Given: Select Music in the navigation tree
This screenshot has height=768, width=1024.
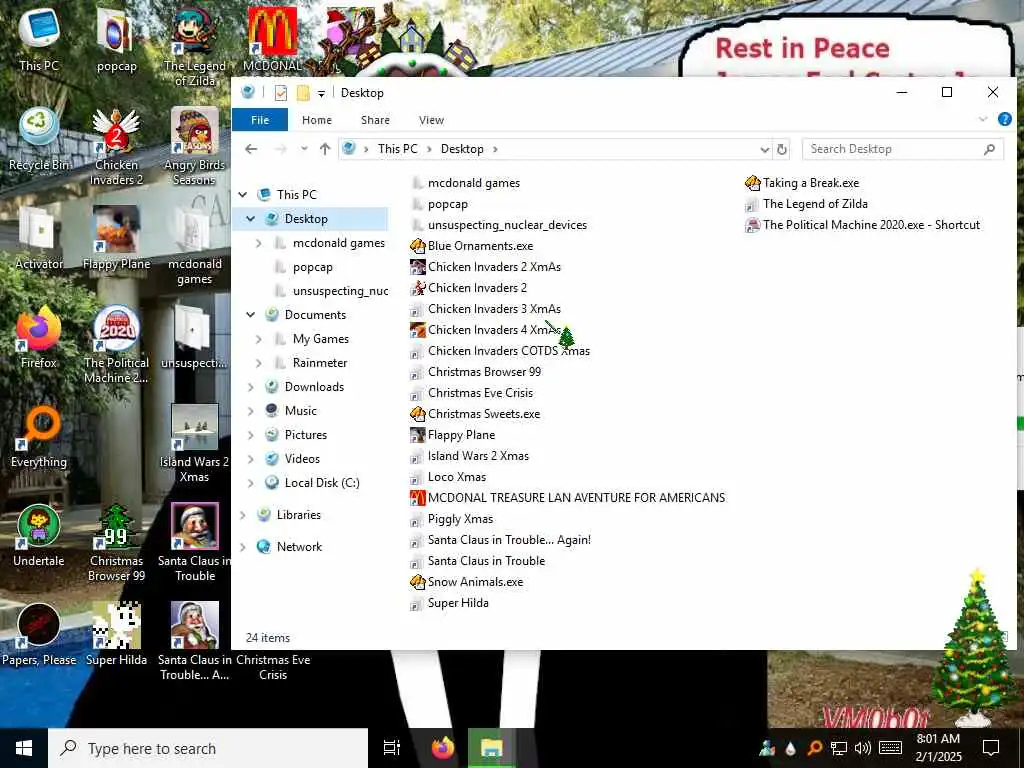Looking at the screenshot, I should [300, 411].
